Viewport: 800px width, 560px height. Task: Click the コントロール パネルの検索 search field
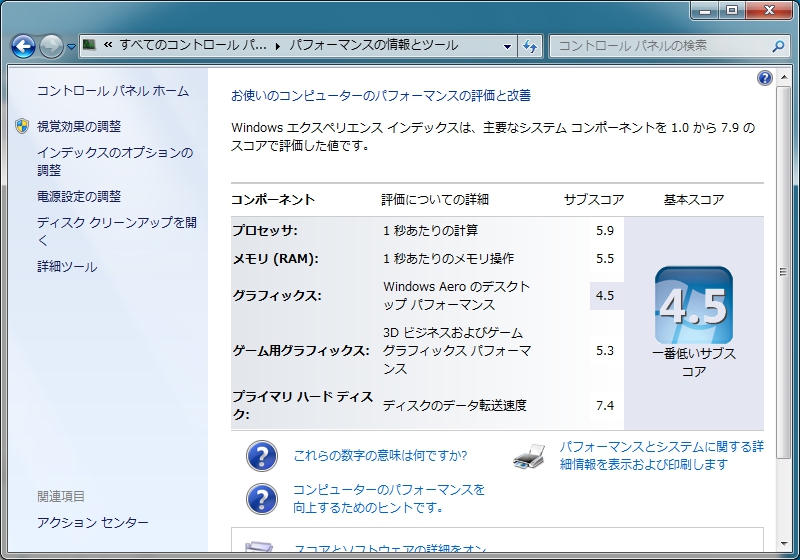(x=660, y=46)
